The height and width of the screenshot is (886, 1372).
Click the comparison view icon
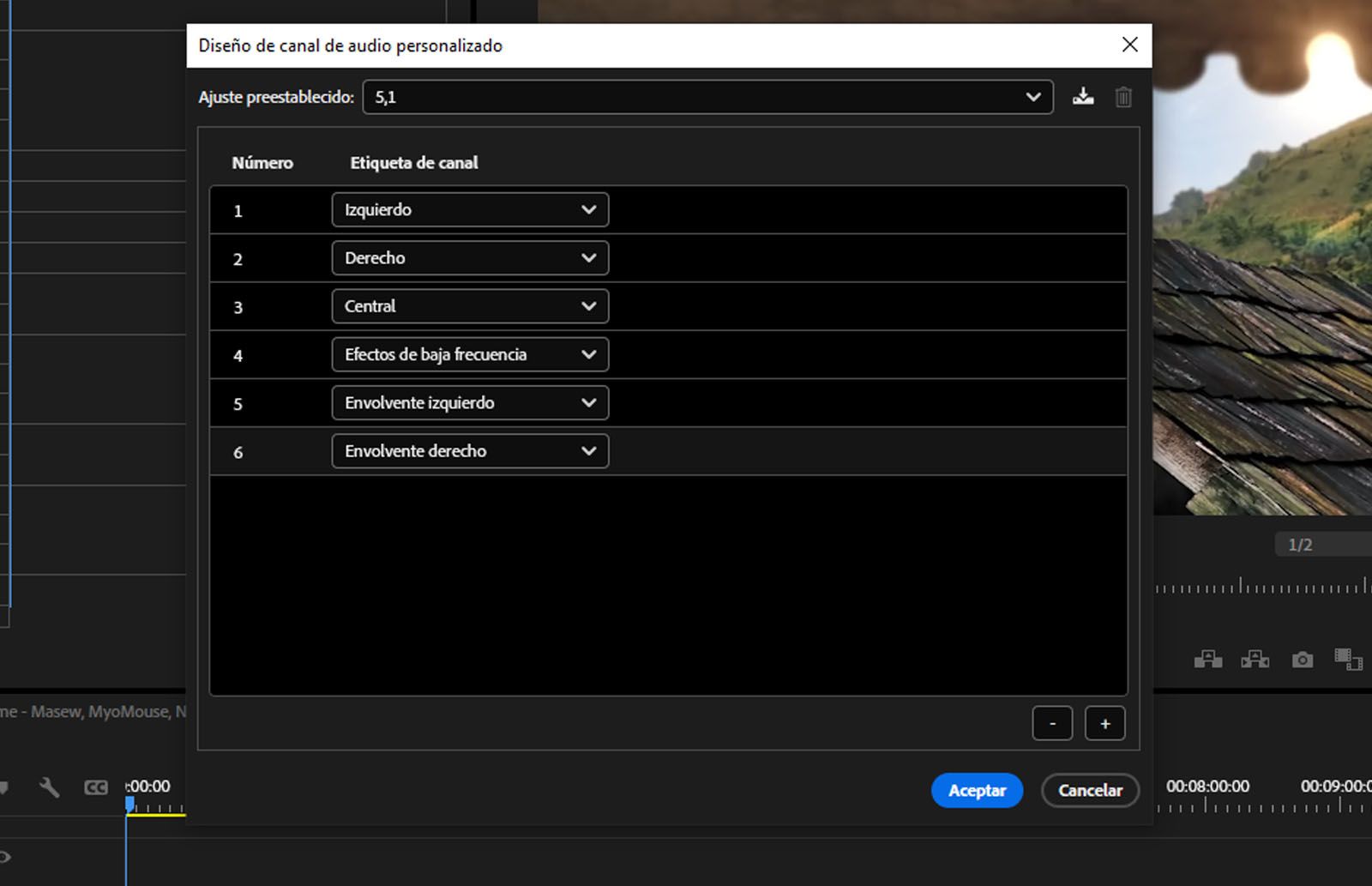(x=1208, y=660)
